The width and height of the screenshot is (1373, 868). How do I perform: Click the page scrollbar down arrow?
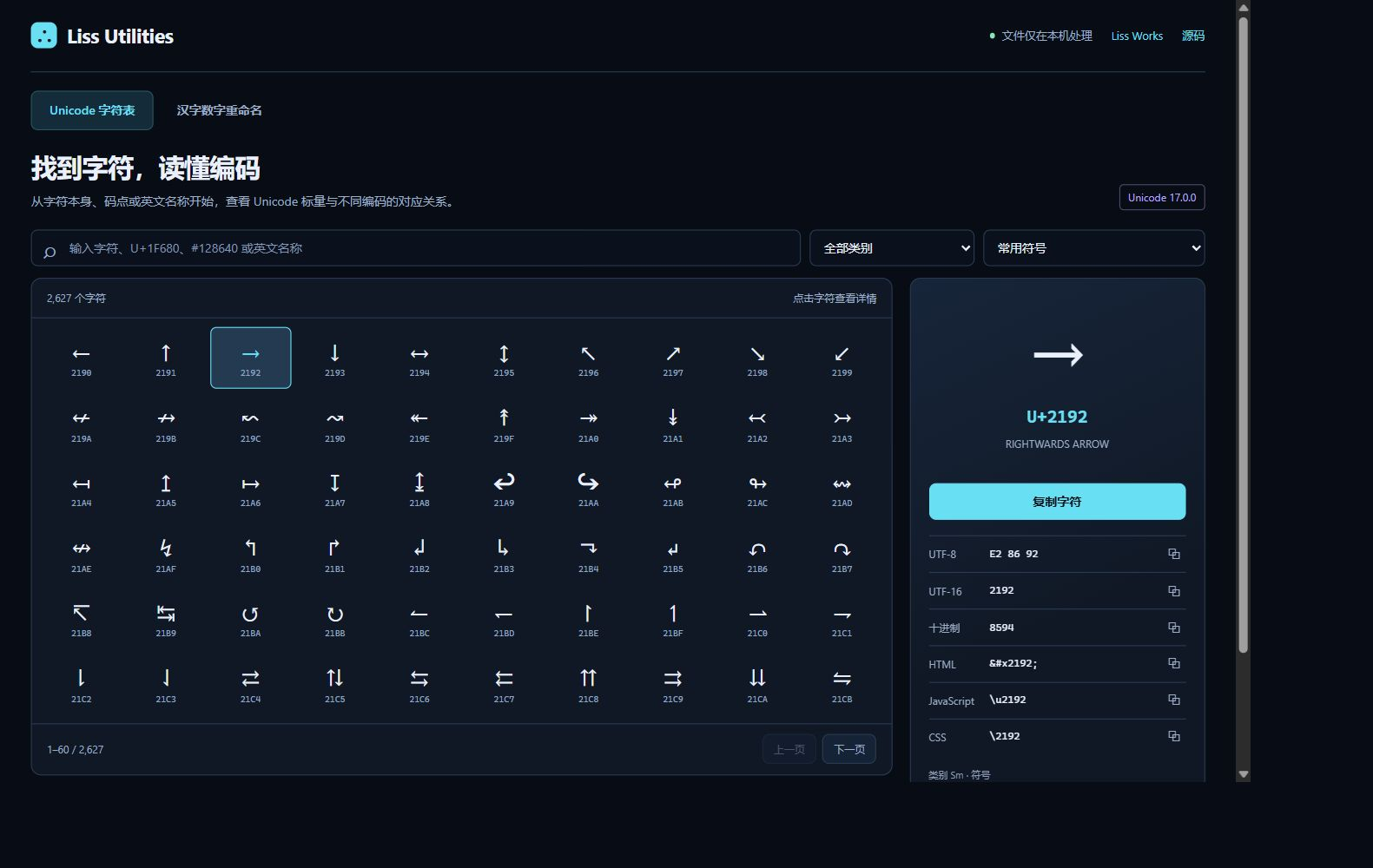1243,774
